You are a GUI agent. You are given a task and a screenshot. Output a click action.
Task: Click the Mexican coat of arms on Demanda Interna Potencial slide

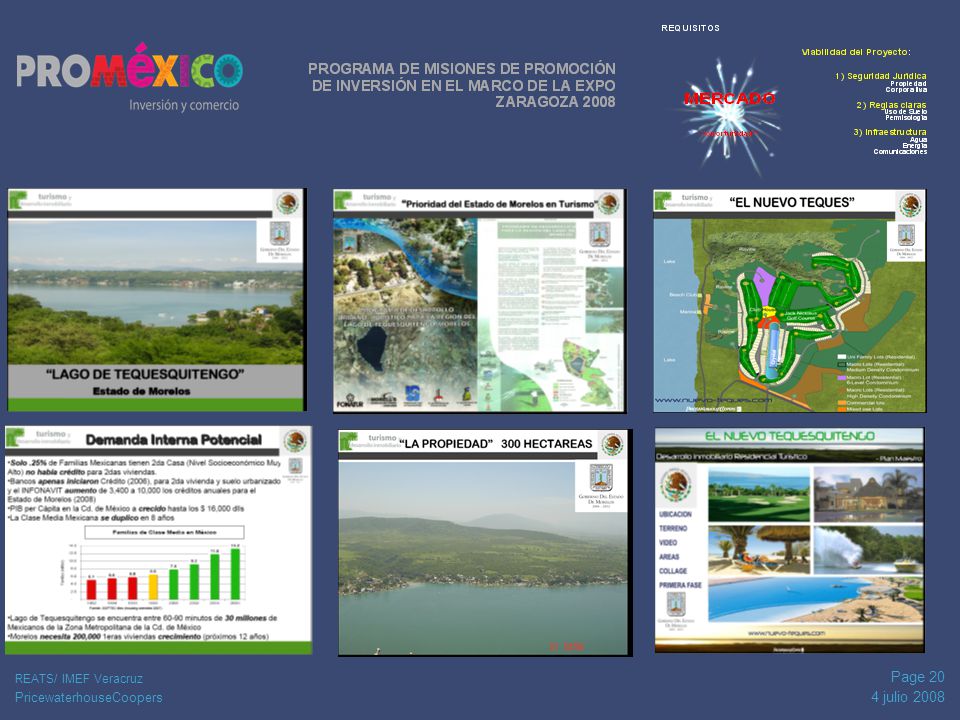pyautogui.click(x=294, y=441)
